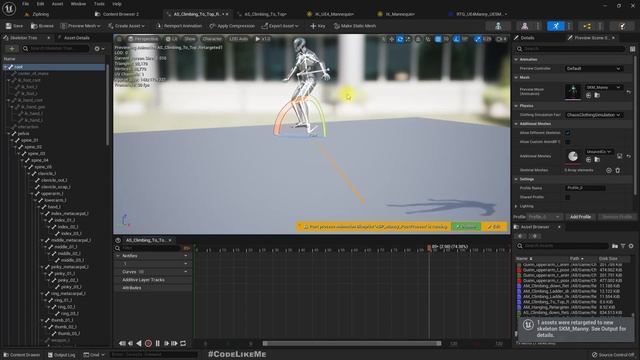The width and height of the screenshot is (640, 360).
Task: Pause the animation playback
Action: (158, 344)
